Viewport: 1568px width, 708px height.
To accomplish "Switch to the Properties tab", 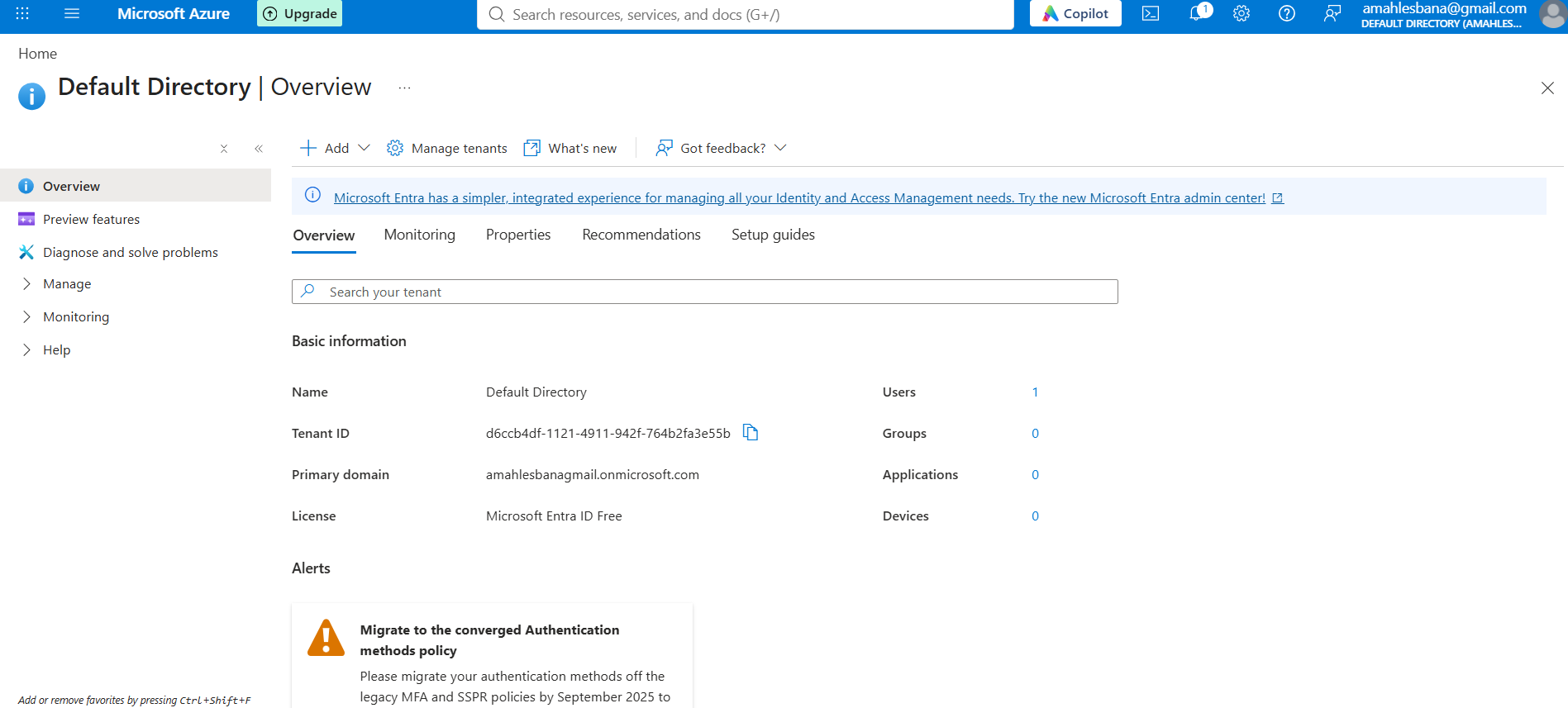I will [x=518, y=235].
